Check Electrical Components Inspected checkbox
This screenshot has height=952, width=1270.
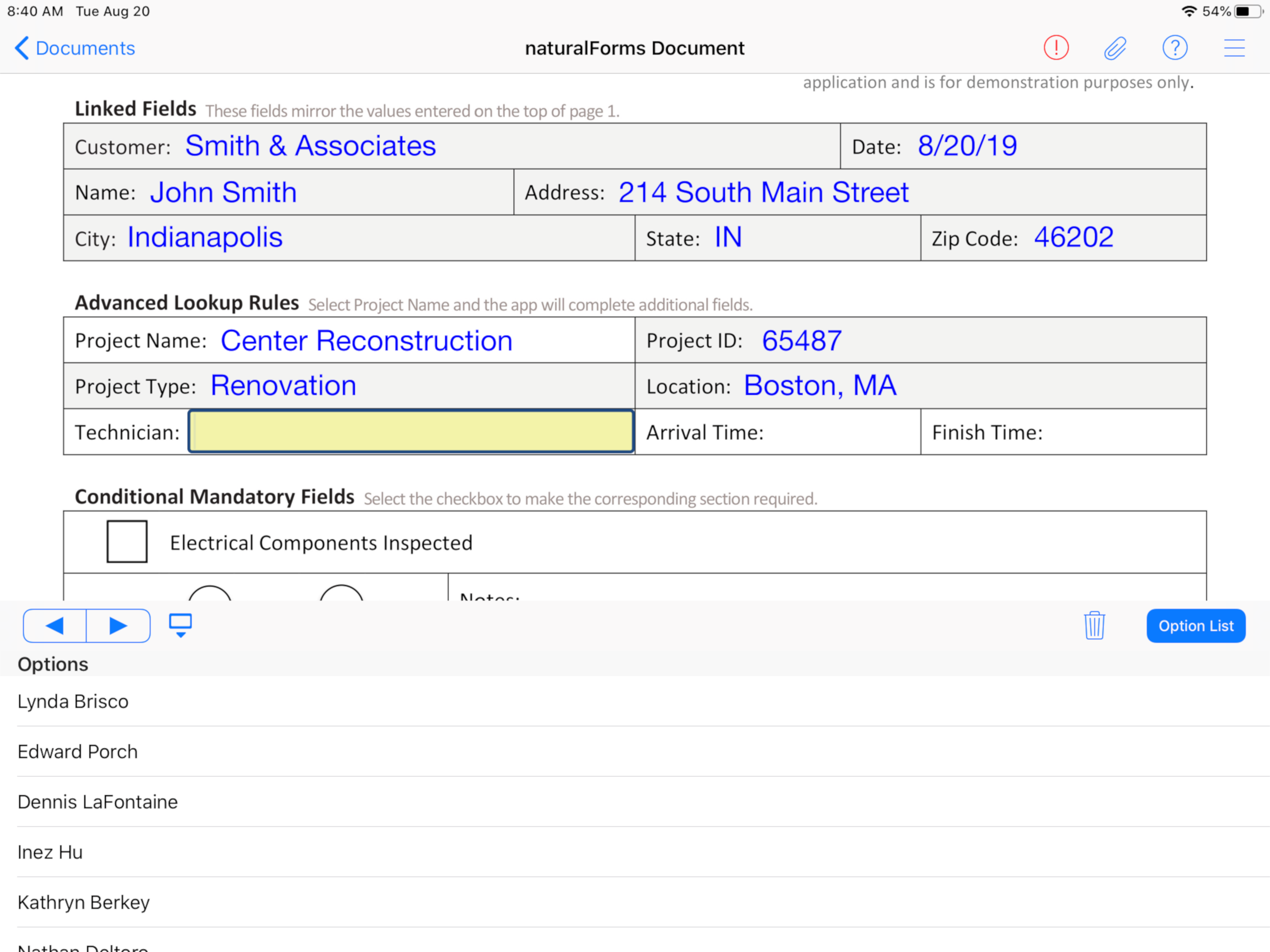(127, 542)
